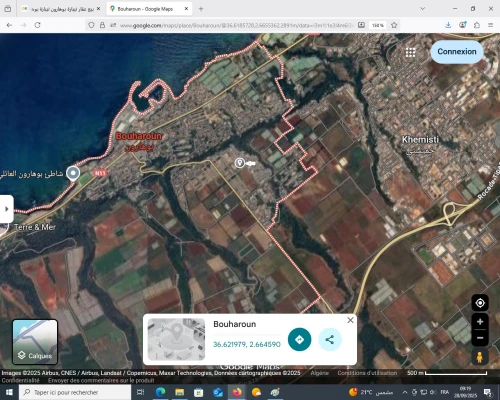Close the Arabic-titled first tab
Screen dimensions: 500x400
click(98, 9)
